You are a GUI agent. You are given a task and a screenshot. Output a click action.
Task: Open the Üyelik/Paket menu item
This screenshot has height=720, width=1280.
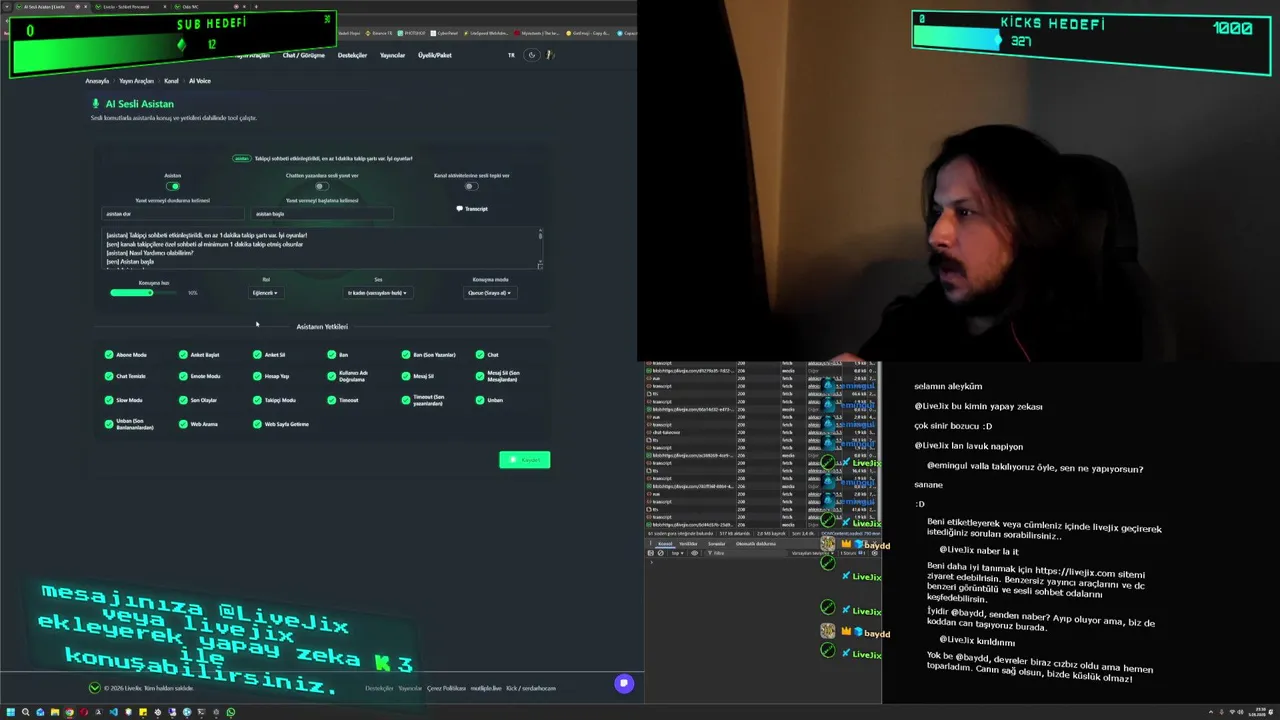(434, 55)
